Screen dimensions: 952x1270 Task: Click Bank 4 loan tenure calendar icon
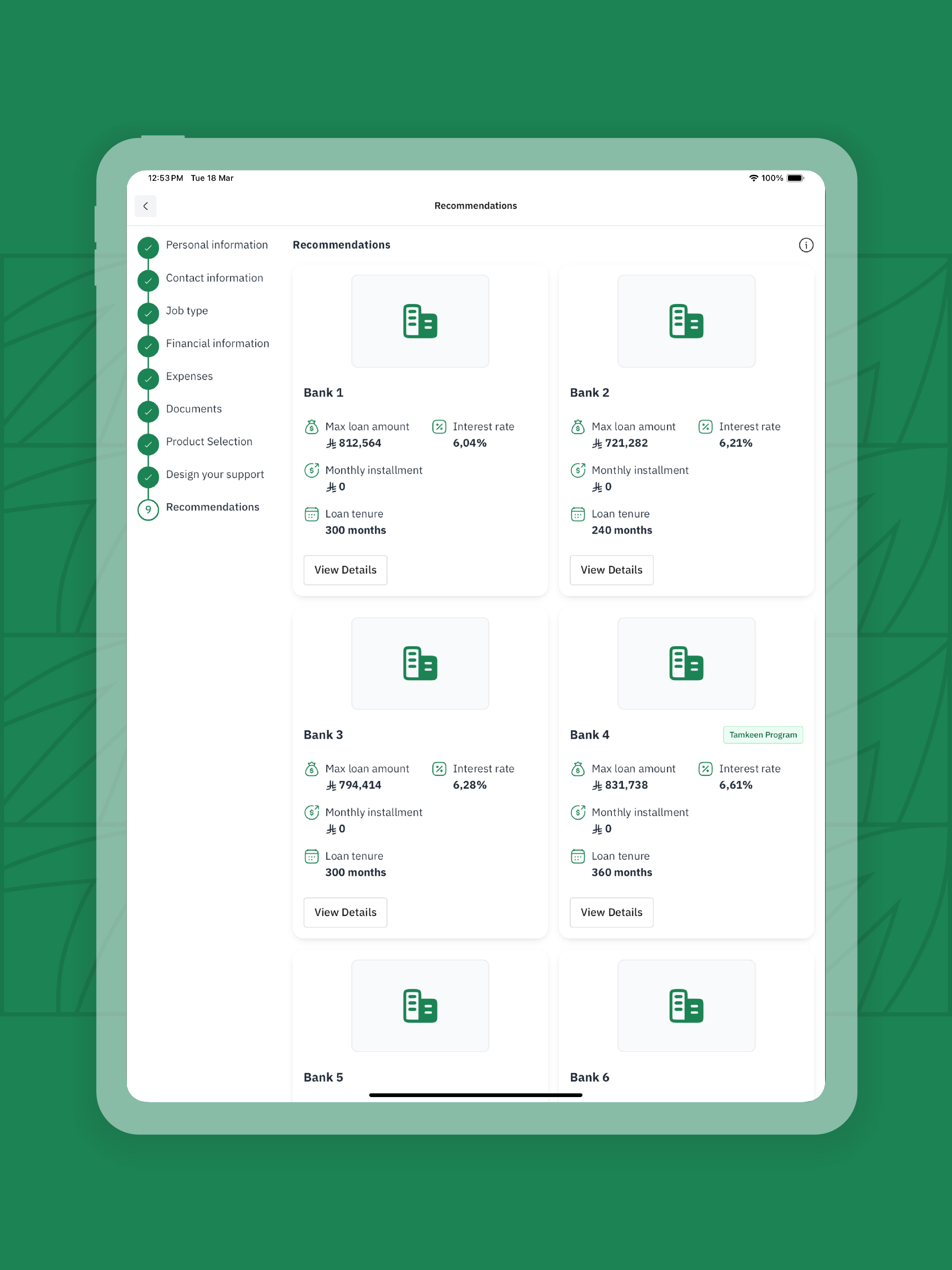[x=578, y=856]
